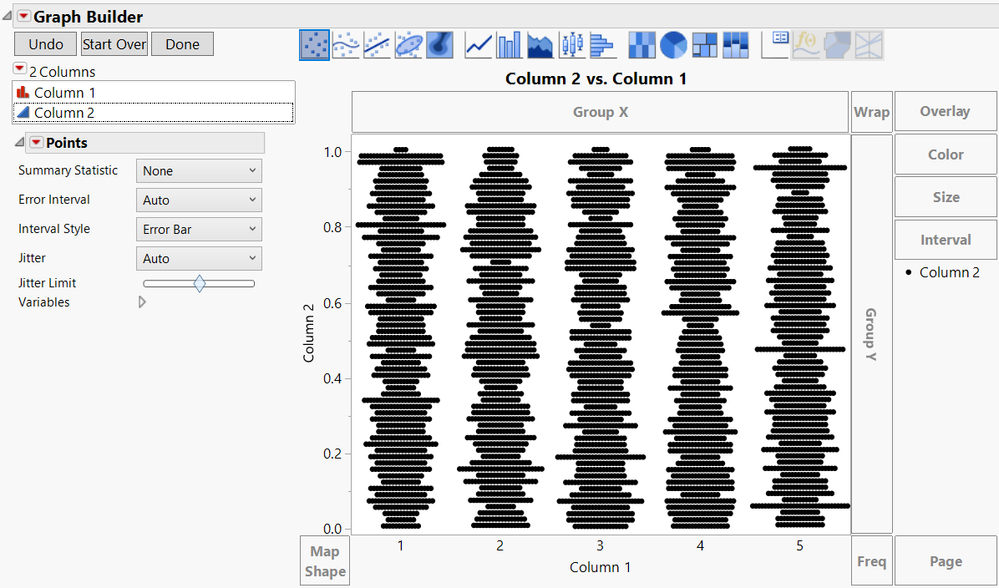Viewport: 999px width, 588px height.
Task: Select Column 2 in the column list
Action: coord(153,113)
